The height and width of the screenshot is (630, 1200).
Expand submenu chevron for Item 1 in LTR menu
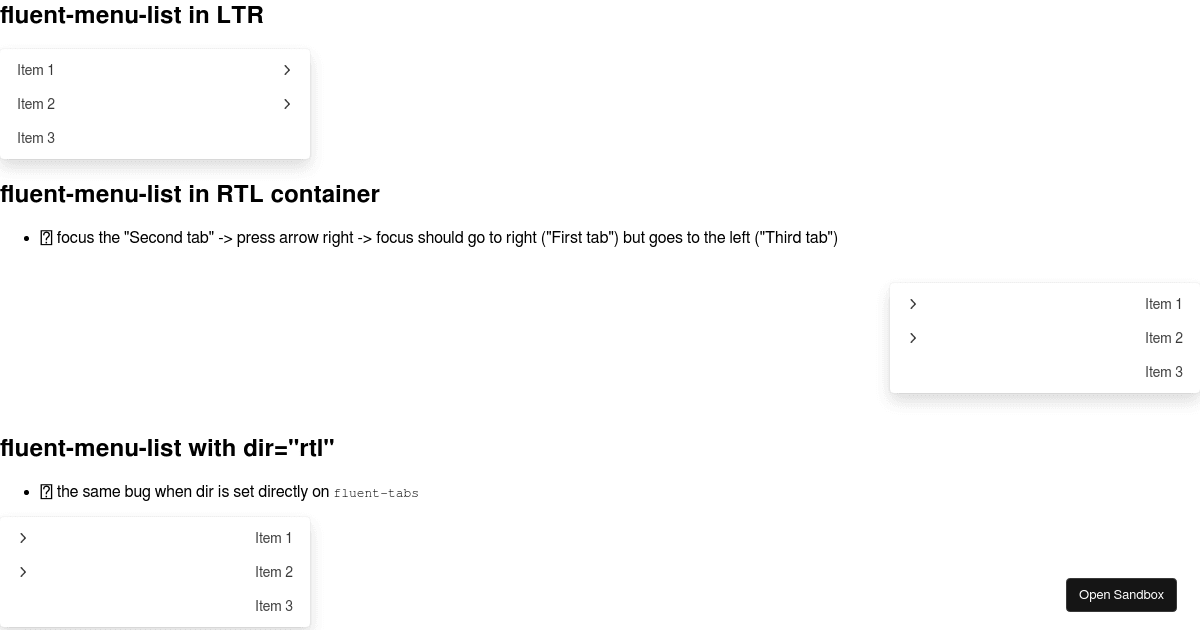coord(287,70)
